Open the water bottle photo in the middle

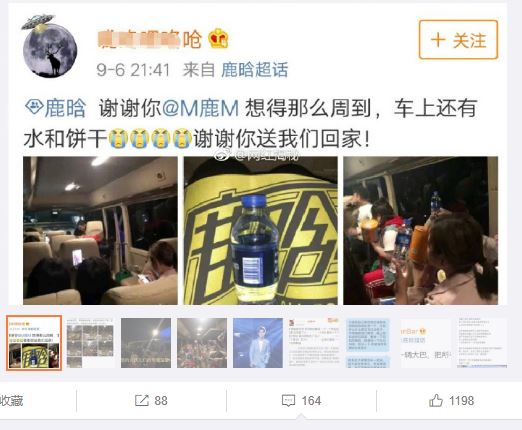click(261, 230)
